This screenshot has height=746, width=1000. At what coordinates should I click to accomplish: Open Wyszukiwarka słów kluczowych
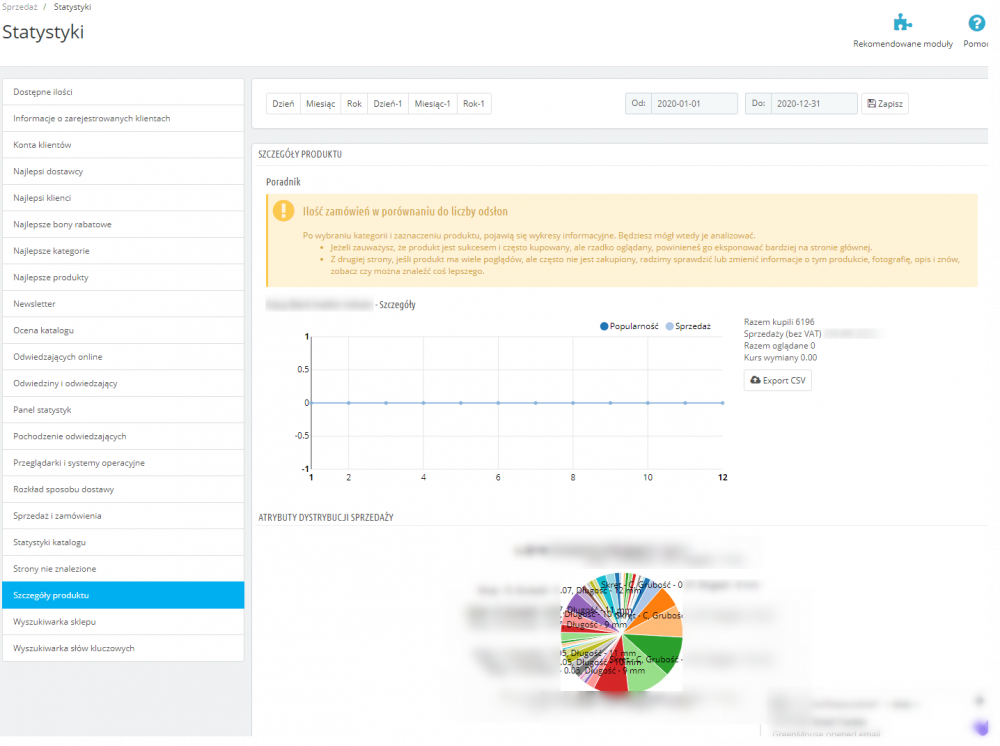(123, 648)
